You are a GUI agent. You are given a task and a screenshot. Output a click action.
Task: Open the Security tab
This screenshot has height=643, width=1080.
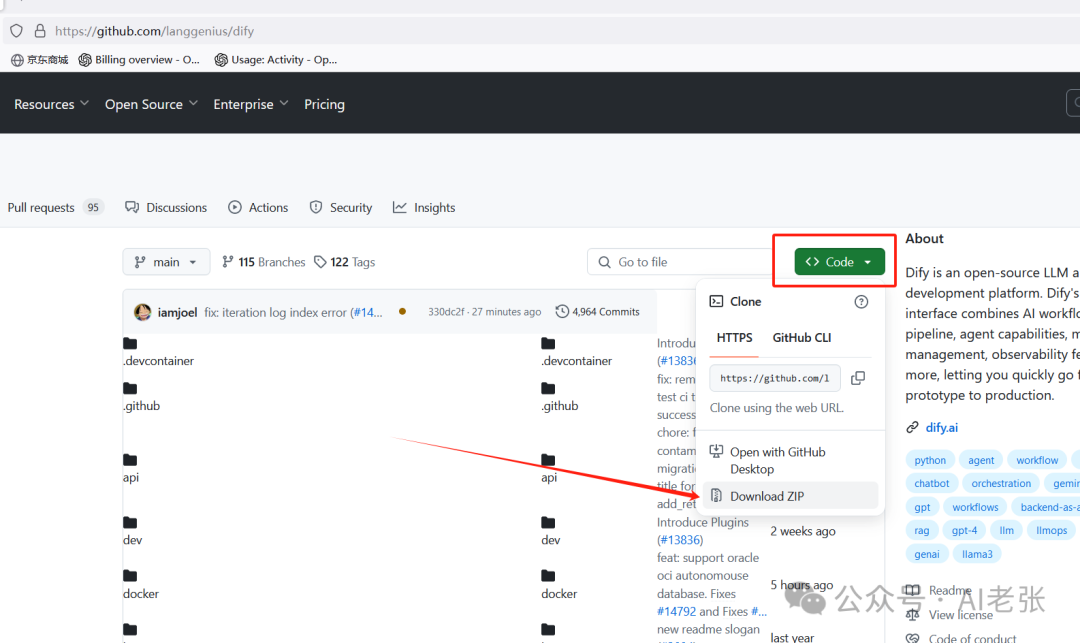click(341, 207)
